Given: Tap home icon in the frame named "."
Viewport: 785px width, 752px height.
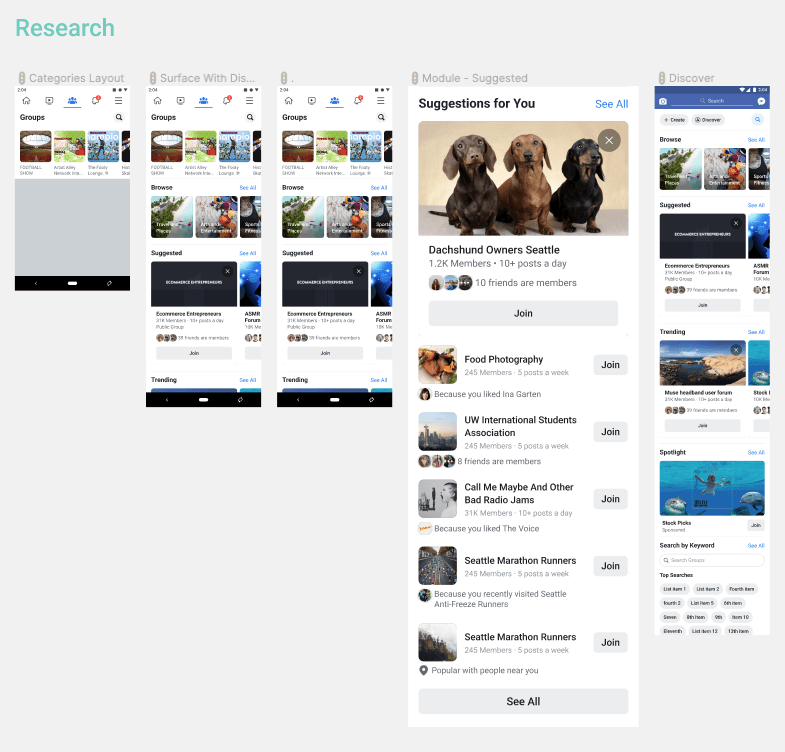Looking at the screenshot, I should tap(289, 101).
